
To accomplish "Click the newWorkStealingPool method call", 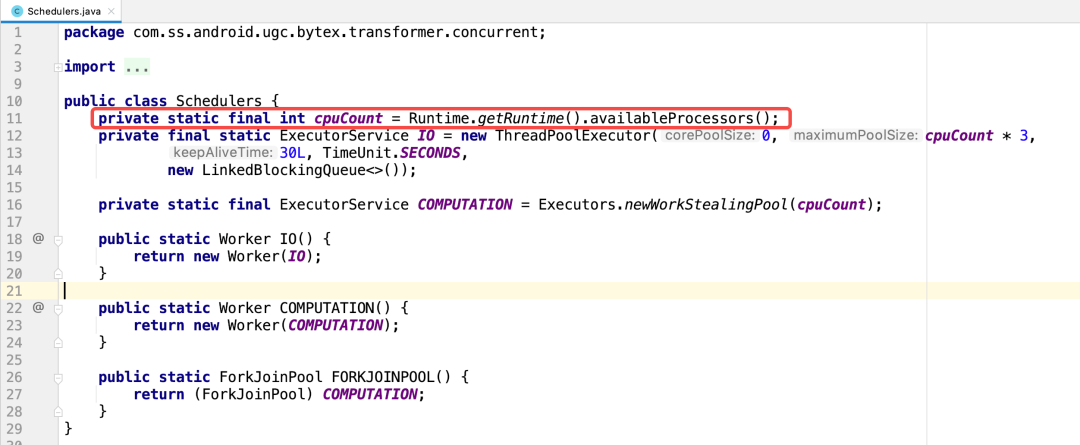I will pyautogui.click(x=705, y=204).
